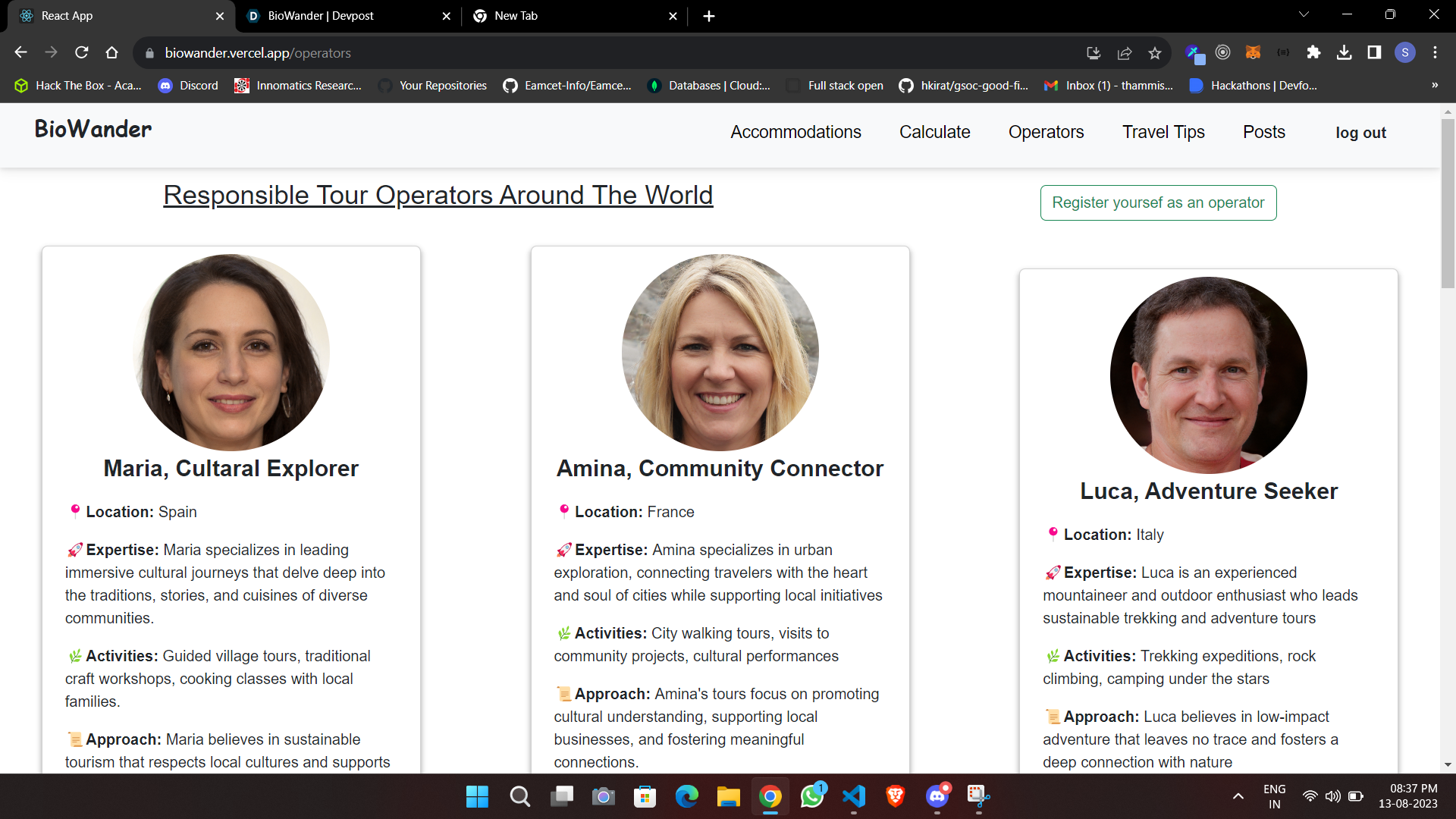
Task: Bookmark this page with the star icon
Action: click(1154, 52)
